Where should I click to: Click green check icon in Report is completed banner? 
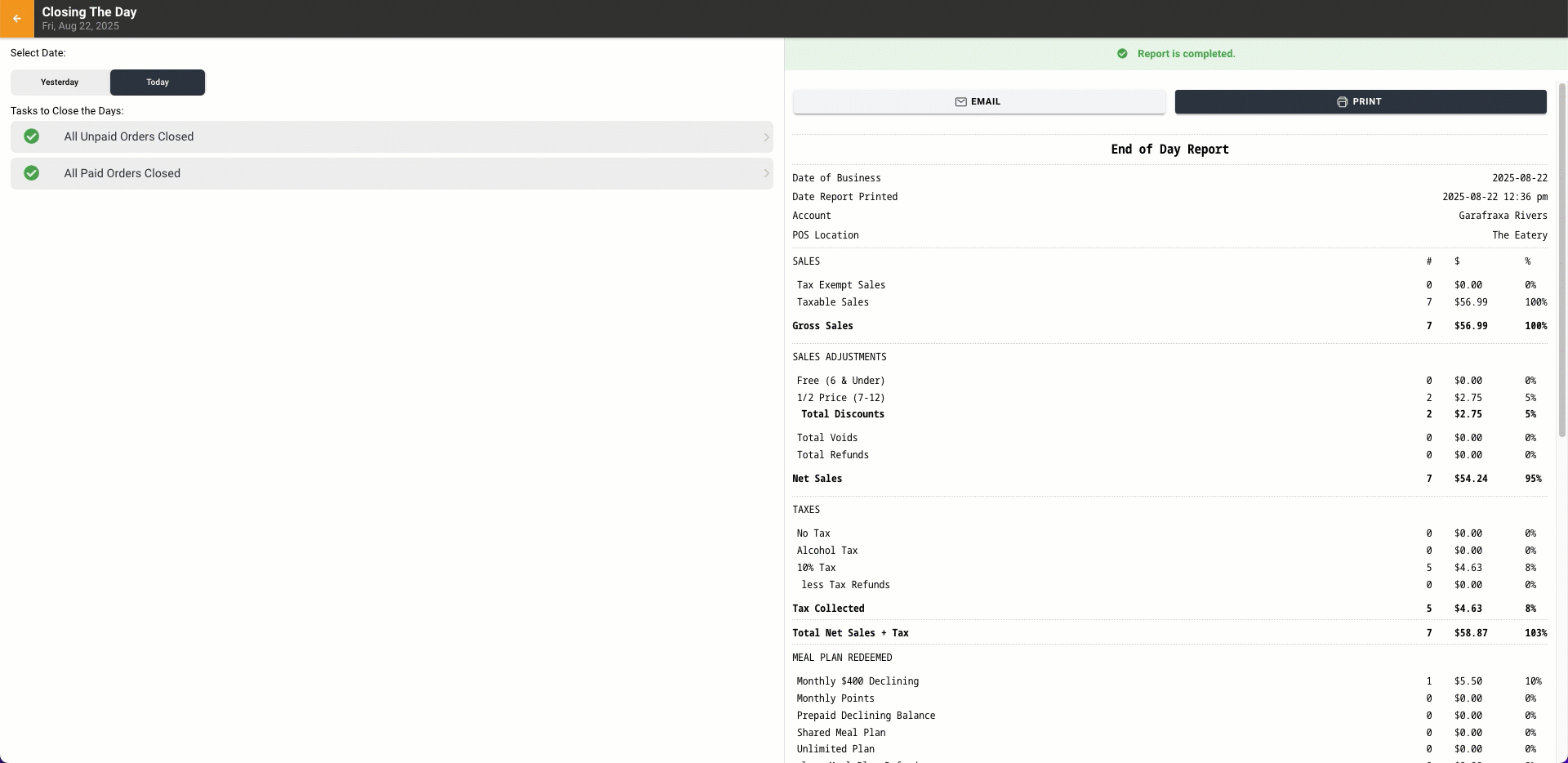pos(1122,54)
